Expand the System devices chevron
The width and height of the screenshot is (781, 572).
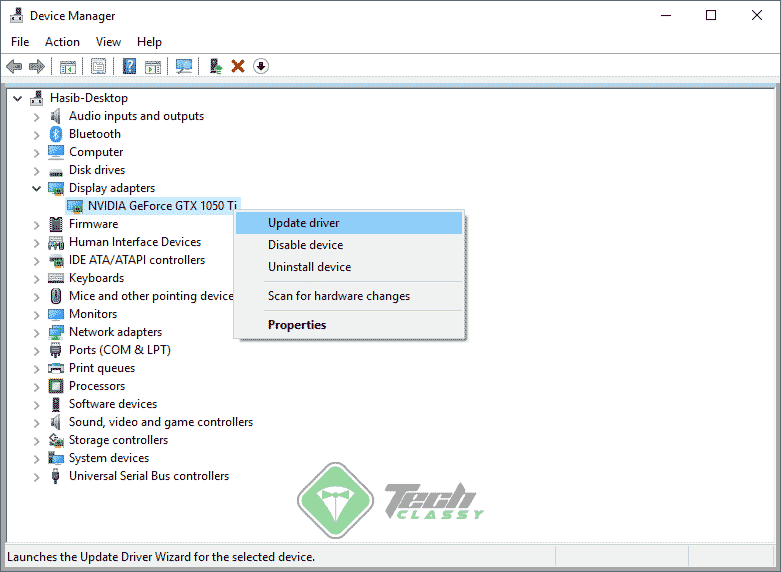pyautogui.click(x=36, y=459)
